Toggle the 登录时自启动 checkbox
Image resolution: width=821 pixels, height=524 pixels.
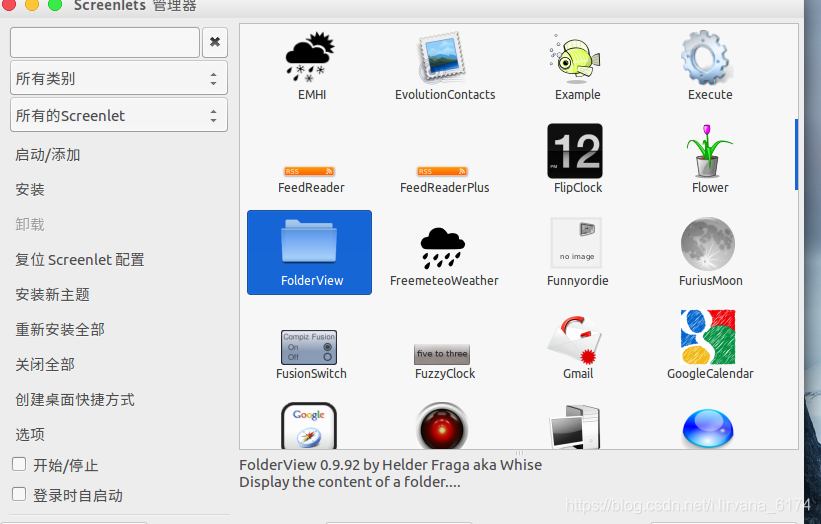click(x=19, y=494)
